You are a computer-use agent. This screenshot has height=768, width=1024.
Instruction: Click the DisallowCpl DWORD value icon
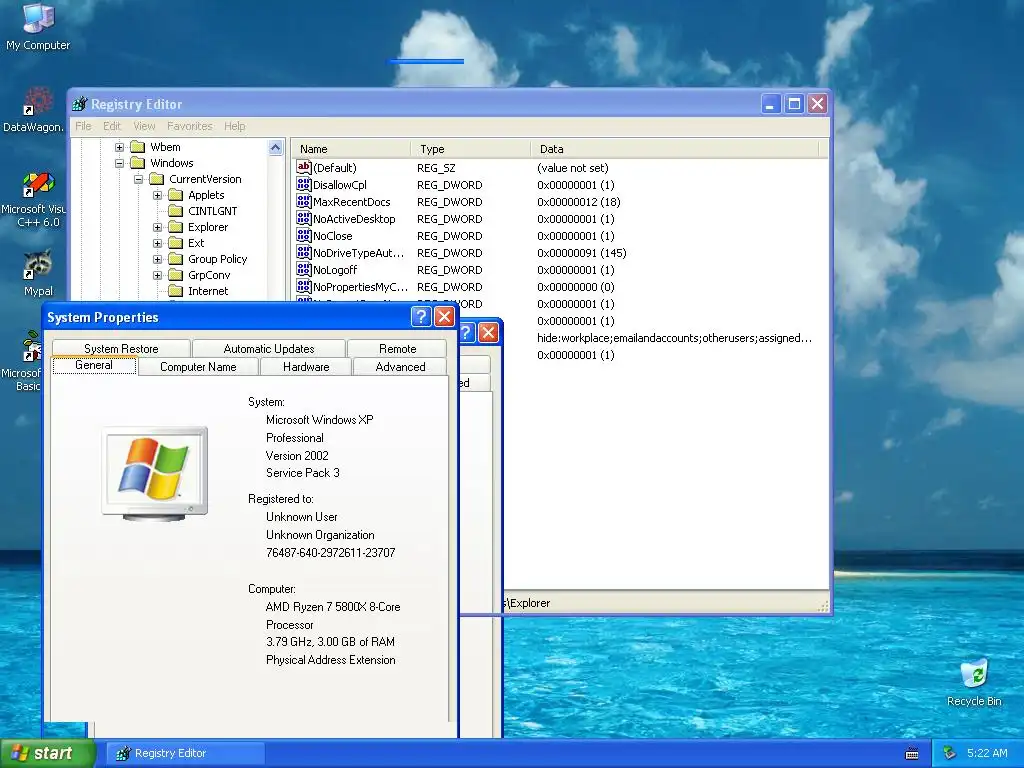[304, 184]
